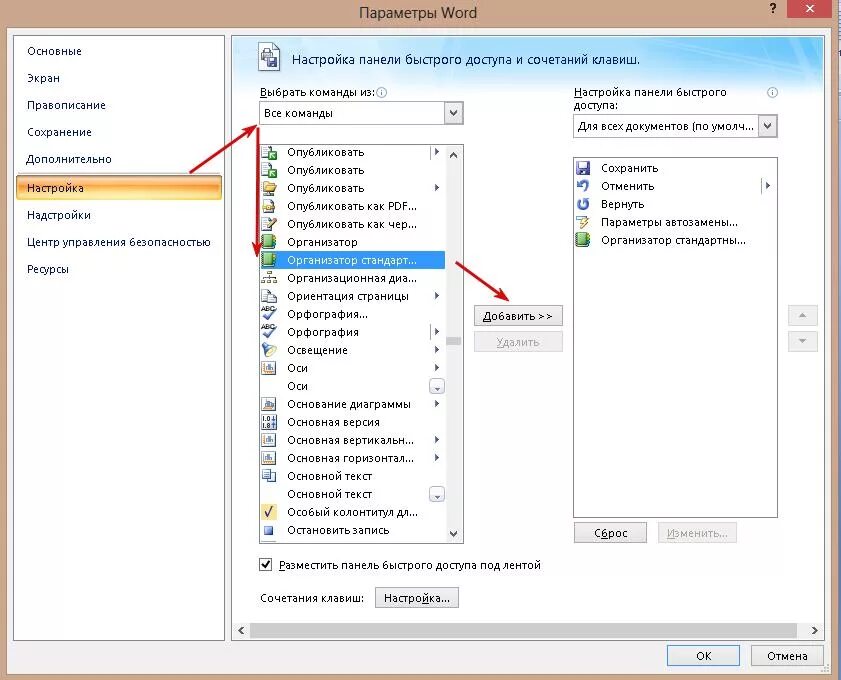Expand submenu arrow of Ориентация страницы

[437, 296]
